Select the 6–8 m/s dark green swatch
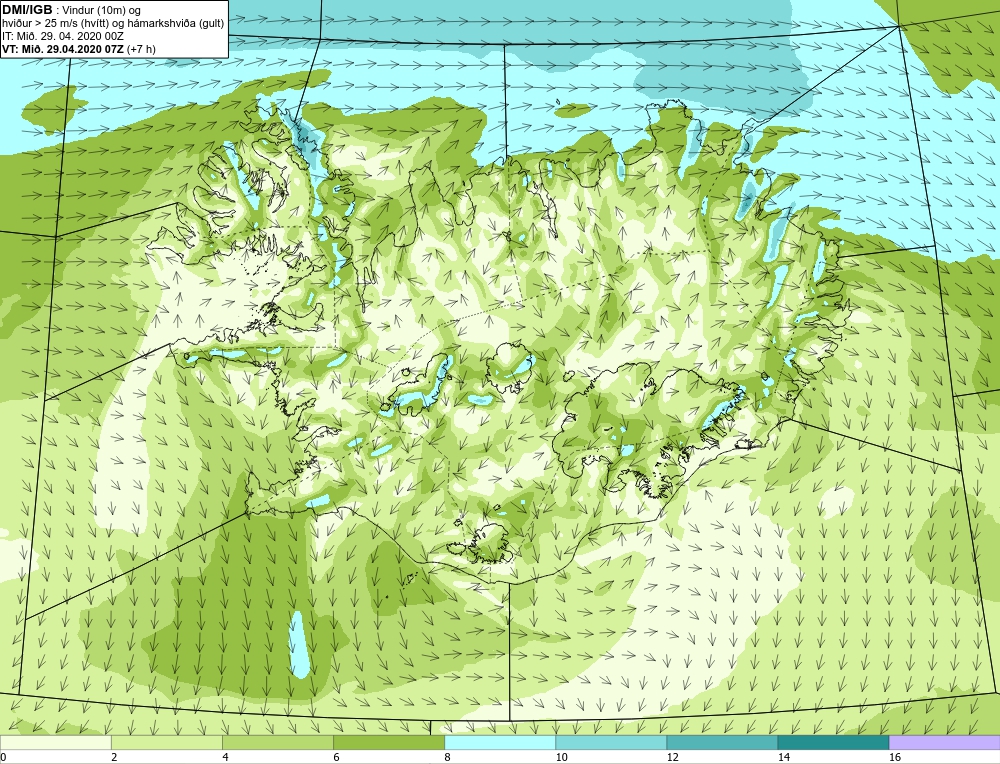This screenshot has height=764, width=1000. tap(389, 742)
